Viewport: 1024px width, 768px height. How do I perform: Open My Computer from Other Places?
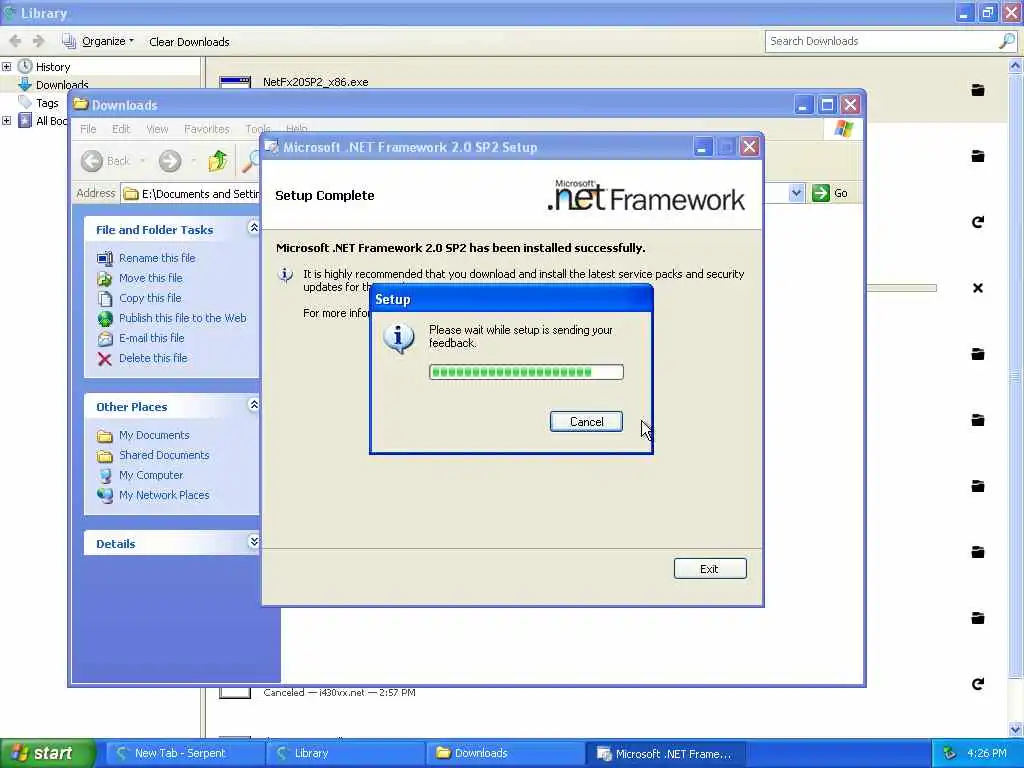[150, 475]
